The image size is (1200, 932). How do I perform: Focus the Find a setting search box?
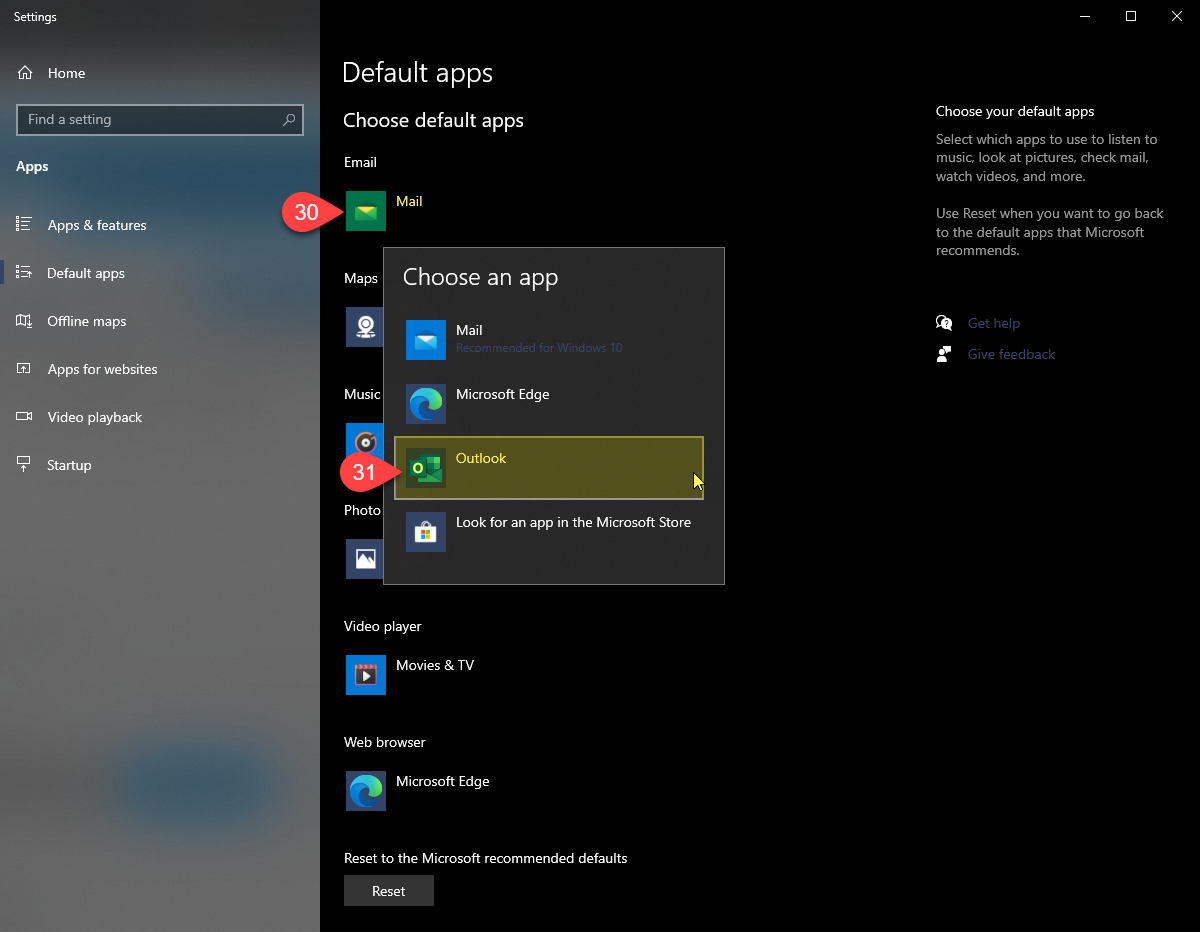[x=160, y=119]
